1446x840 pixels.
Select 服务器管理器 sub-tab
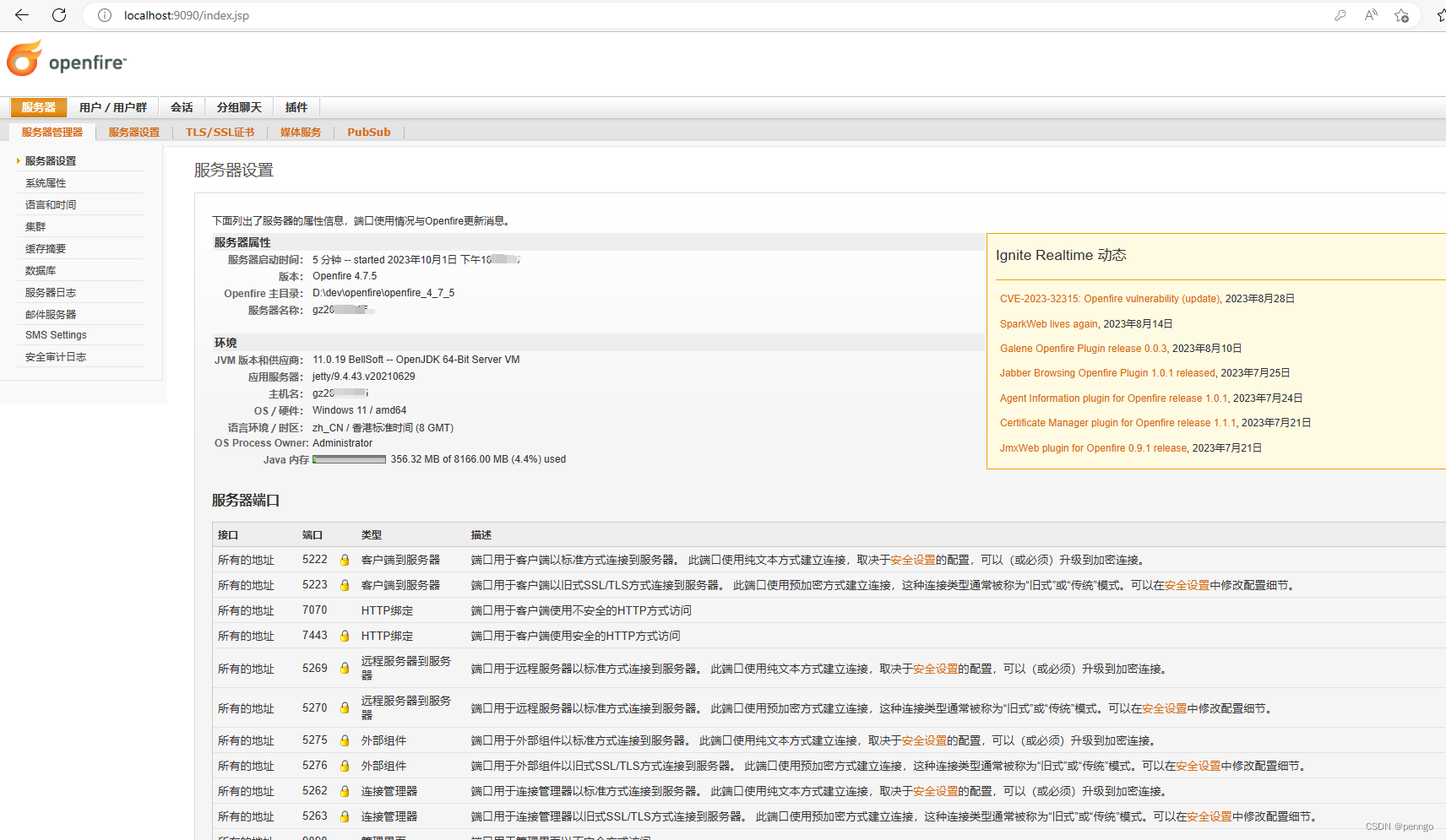pos(52,133)
